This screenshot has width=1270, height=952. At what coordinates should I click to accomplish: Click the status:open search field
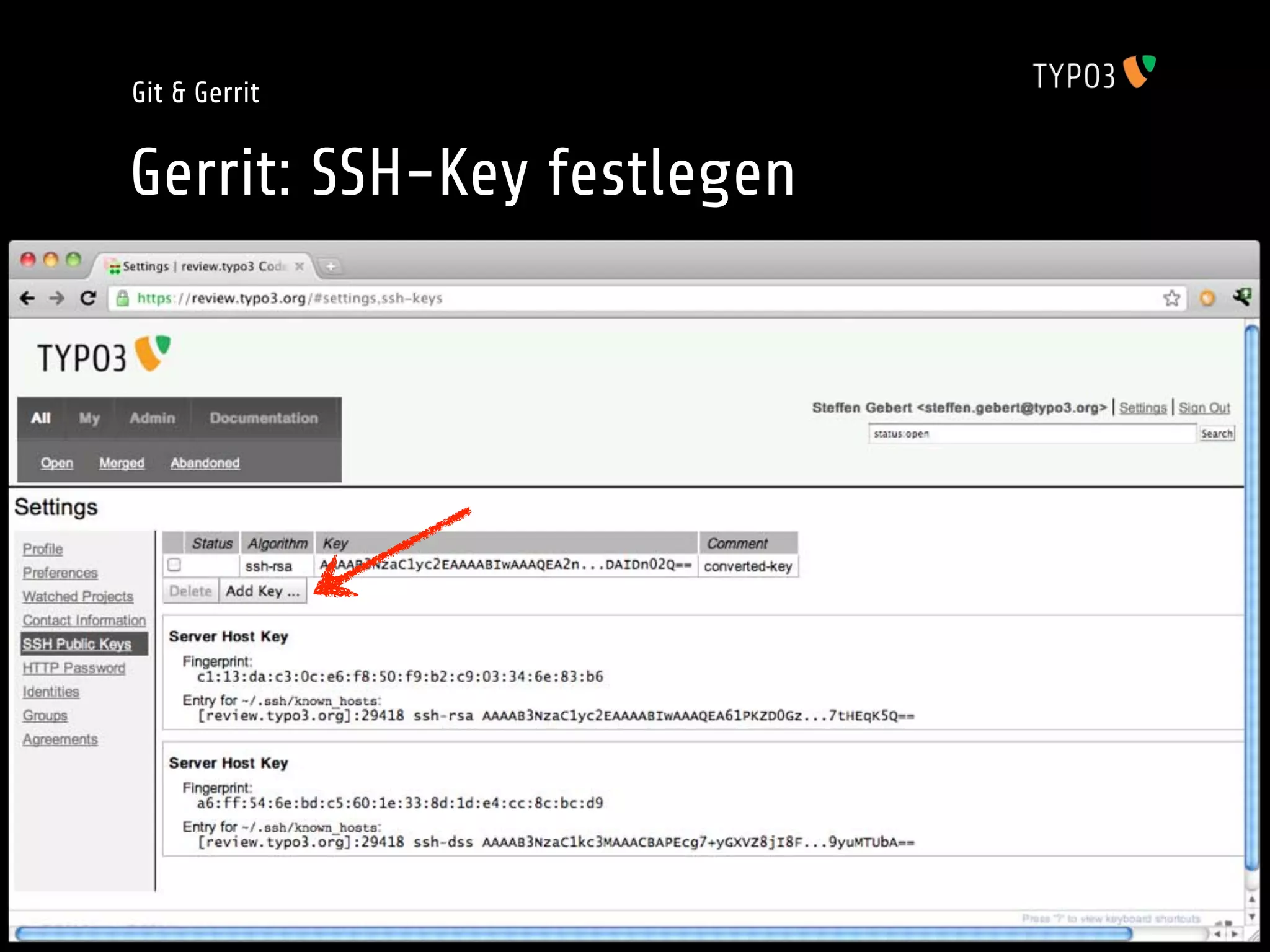(x=1032, y=433)
